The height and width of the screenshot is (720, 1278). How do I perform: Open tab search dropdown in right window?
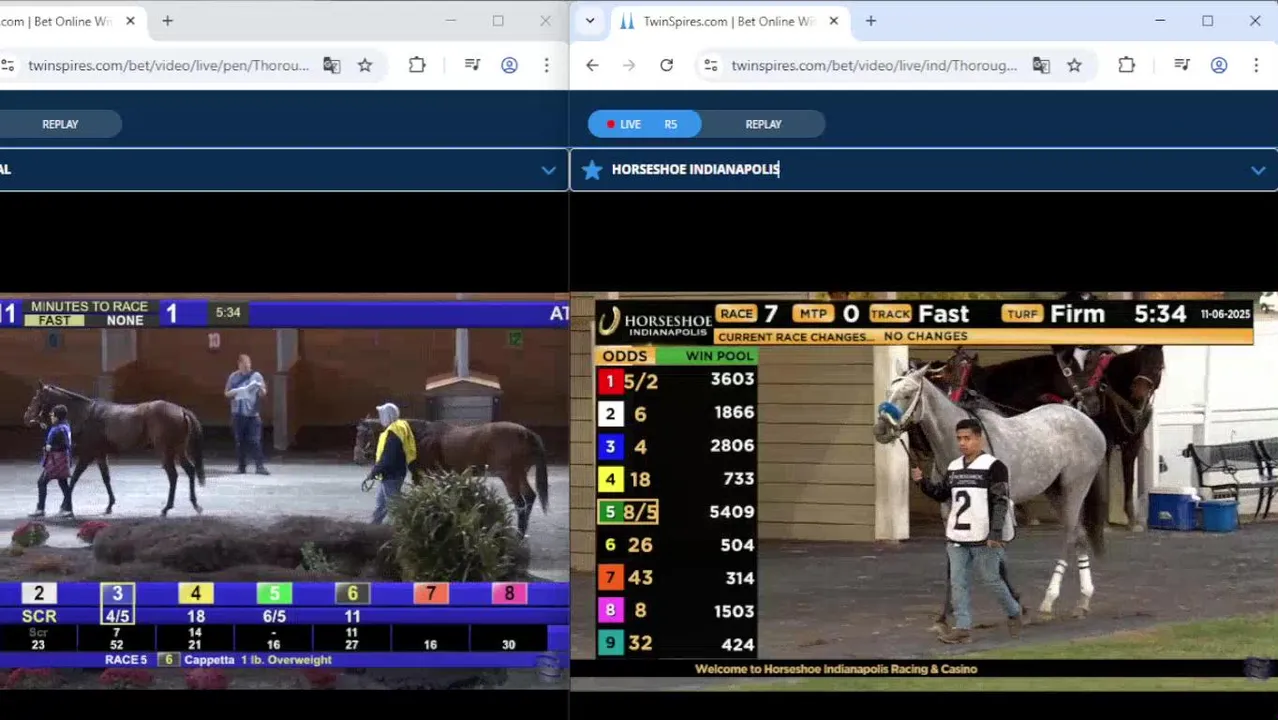(x=590, y=21)
